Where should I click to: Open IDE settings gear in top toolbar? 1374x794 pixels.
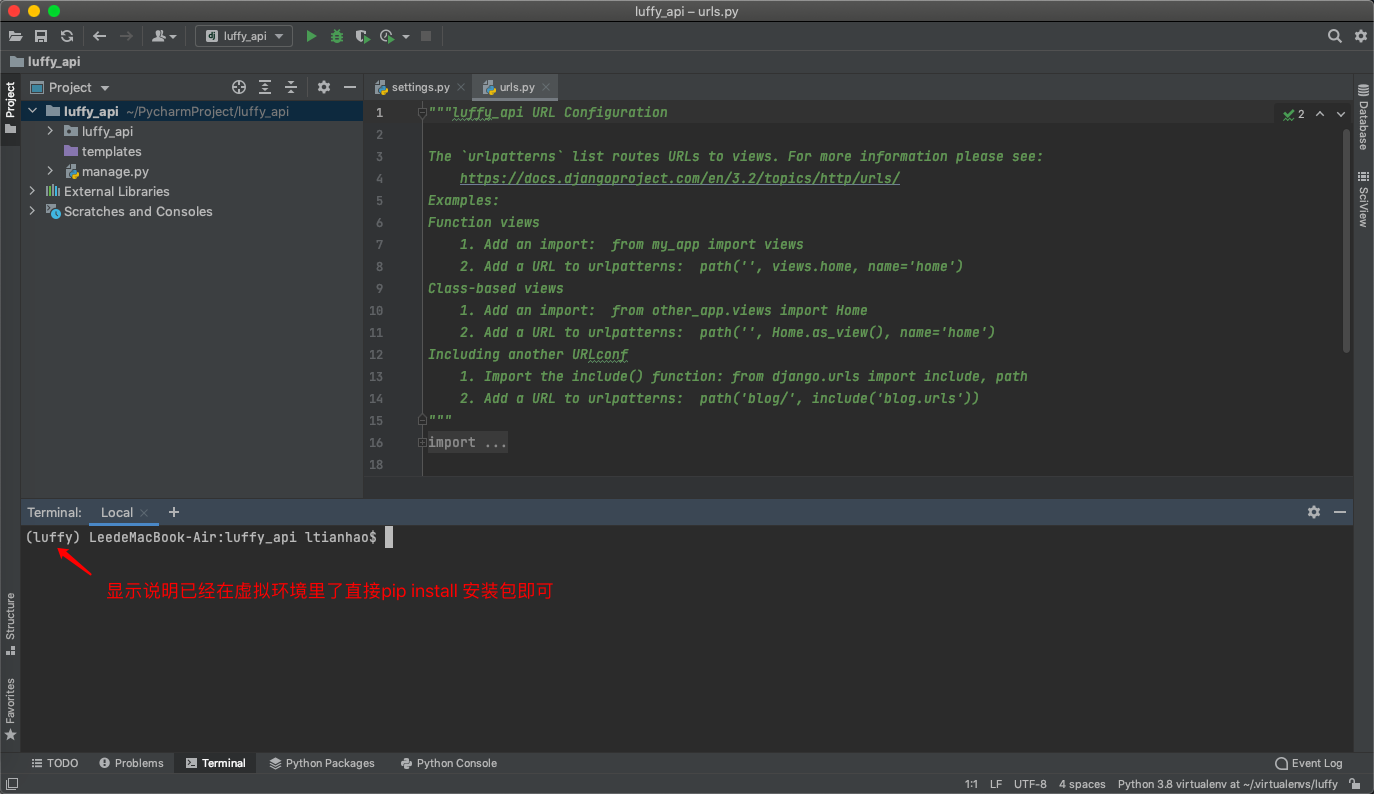pyautogui.click(x=1361, y=36)
